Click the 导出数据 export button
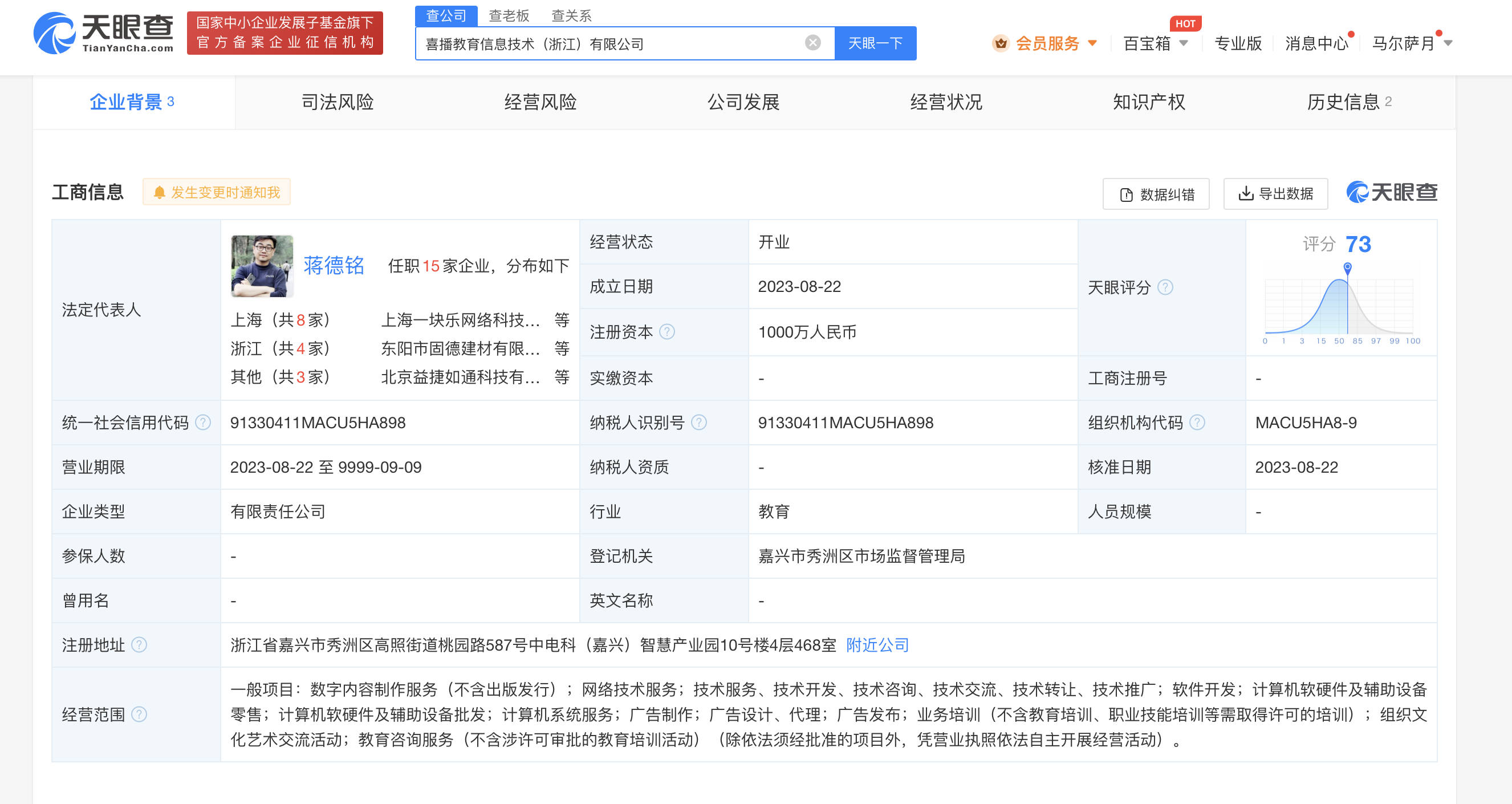The width and height of the screenshot is (1512, 804). [1275, 194]
